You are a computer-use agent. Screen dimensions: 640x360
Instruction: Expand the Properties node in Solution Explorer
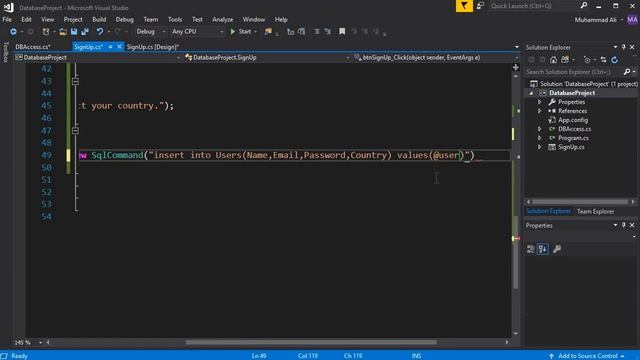(540, 102)
